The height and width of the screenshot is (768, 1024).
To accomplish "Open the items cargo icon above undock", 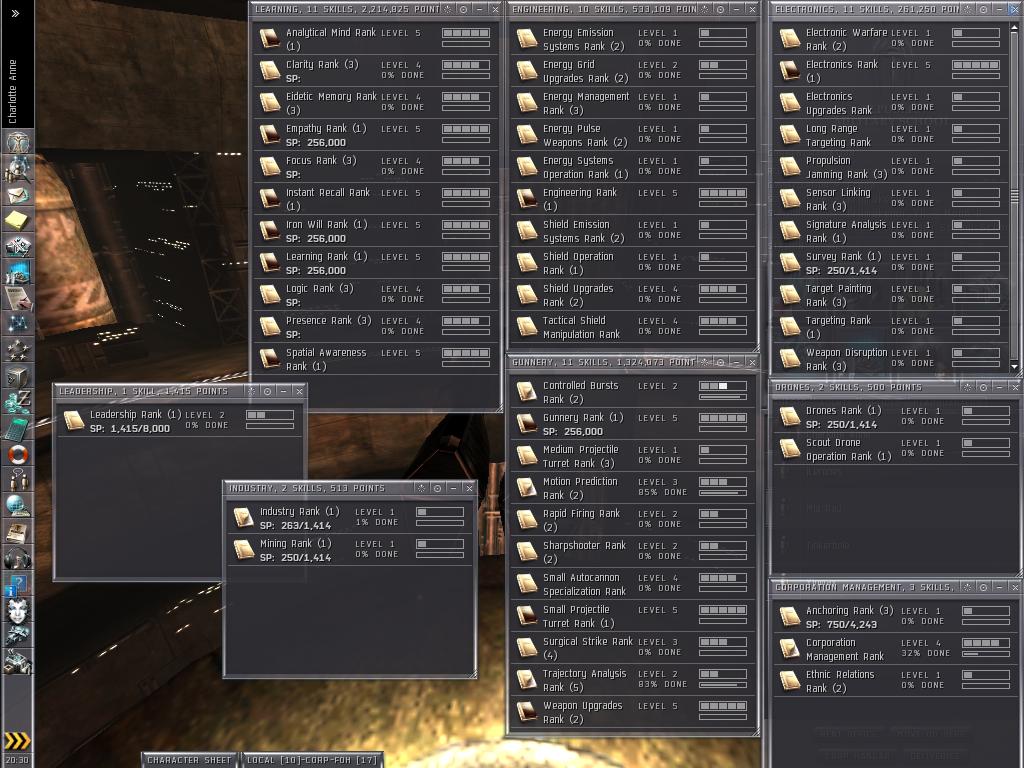I will 18,662.
